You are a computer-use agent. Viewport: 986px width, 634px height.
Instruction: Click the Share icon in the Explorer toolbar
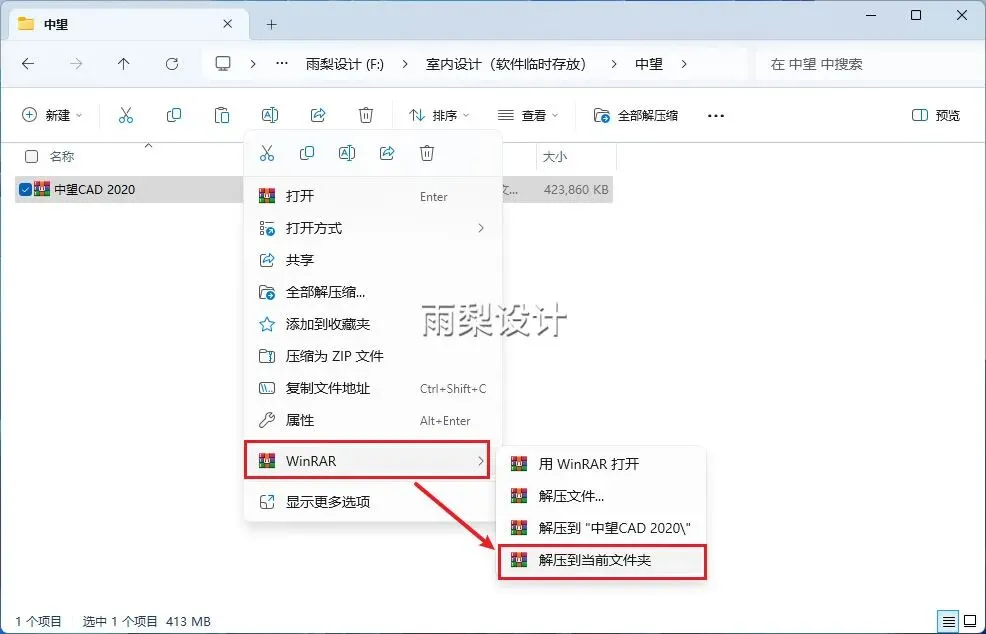click(318, 115)
